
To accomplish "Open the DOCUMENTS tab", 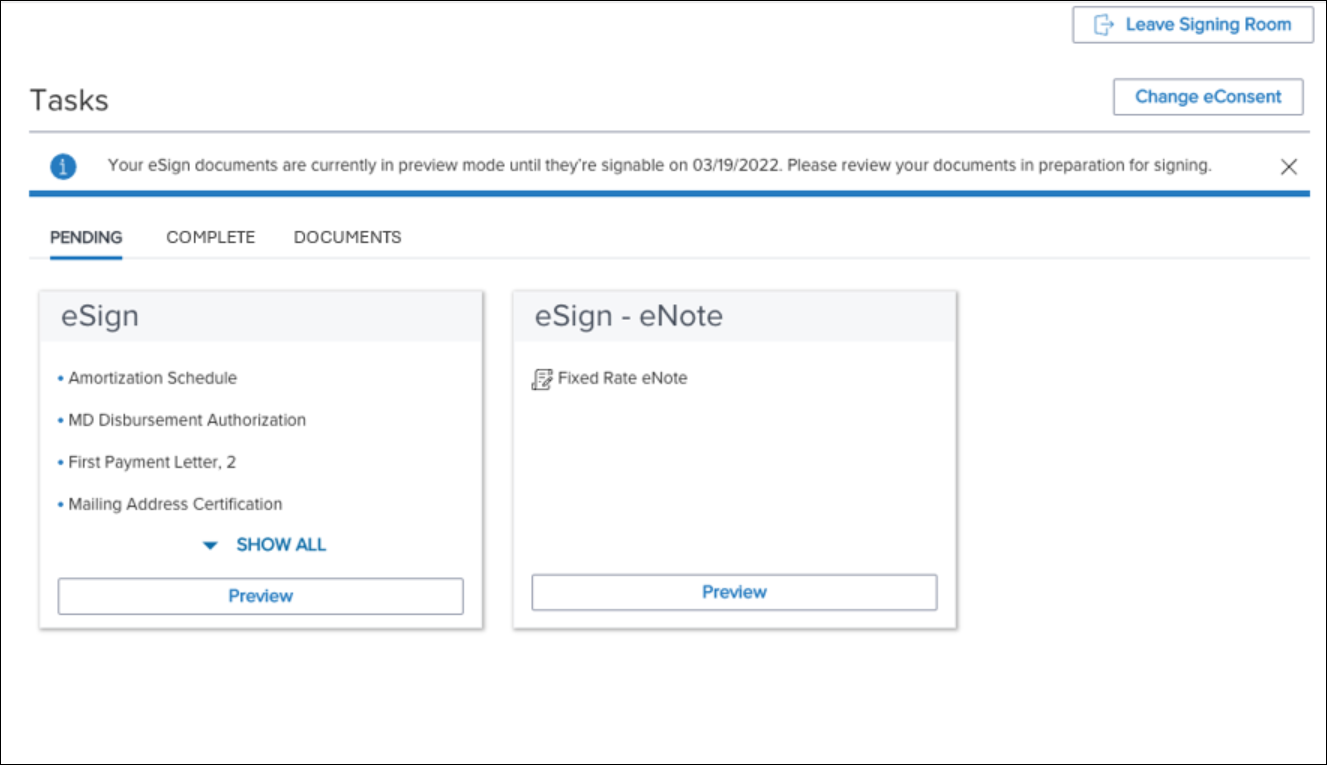I will (x=346, y=237).
